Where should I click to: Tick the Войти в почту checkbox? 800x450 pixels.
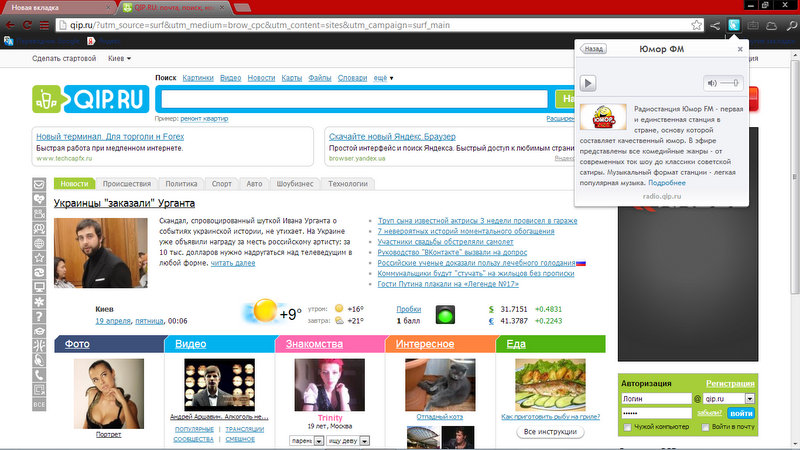pyautogui.click(x=705, y=427)
